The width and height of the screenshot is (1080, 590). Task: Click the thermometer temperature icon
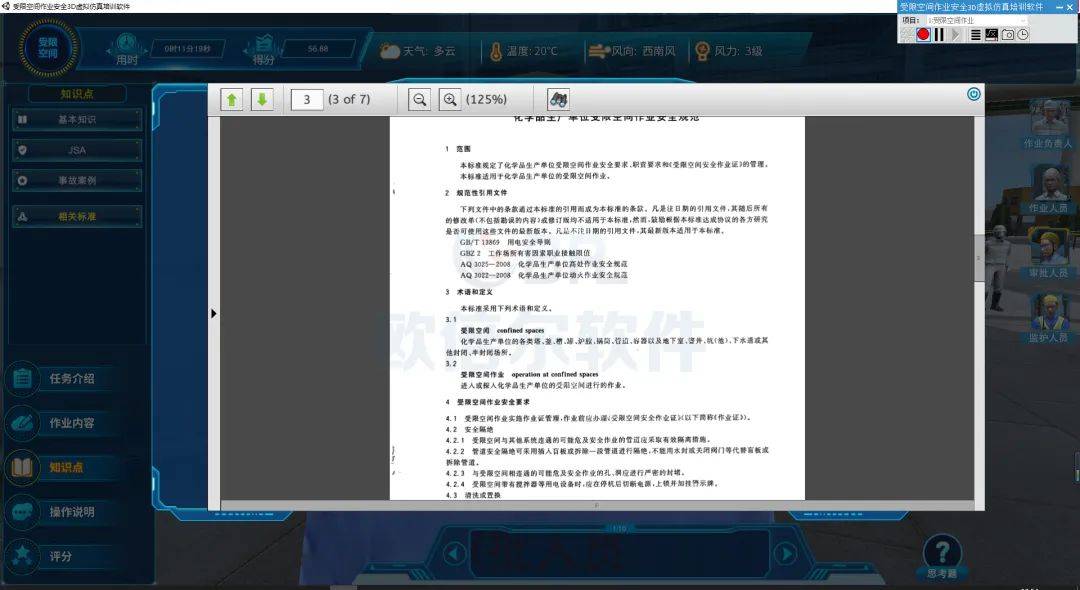pyautogui.click(x=496, y=51)
